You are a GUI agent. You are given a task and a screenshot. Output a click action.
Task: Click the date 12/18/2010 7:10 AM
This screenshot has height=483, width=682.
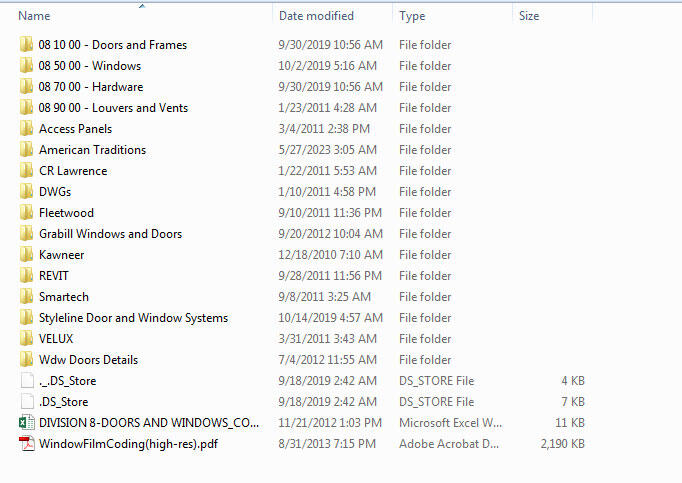(x=331, y=255)
